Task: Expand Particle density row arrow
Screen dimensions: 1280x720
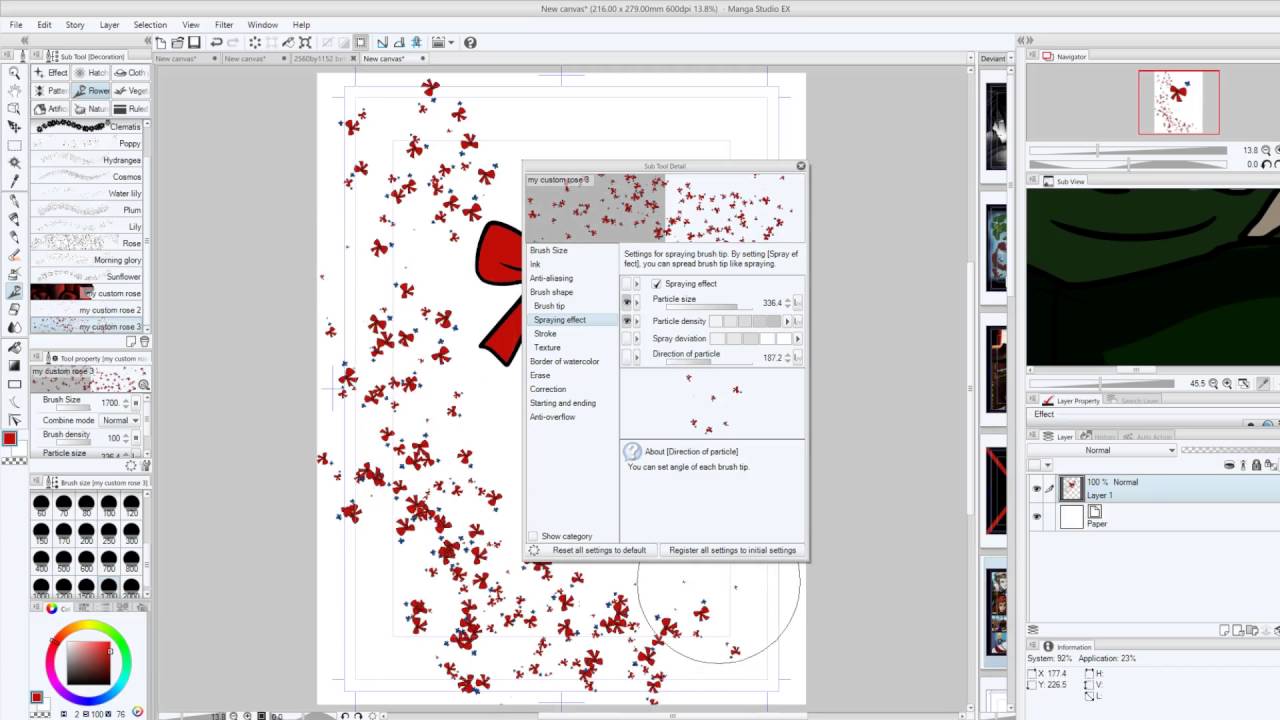Action: [x=637, y=321]
